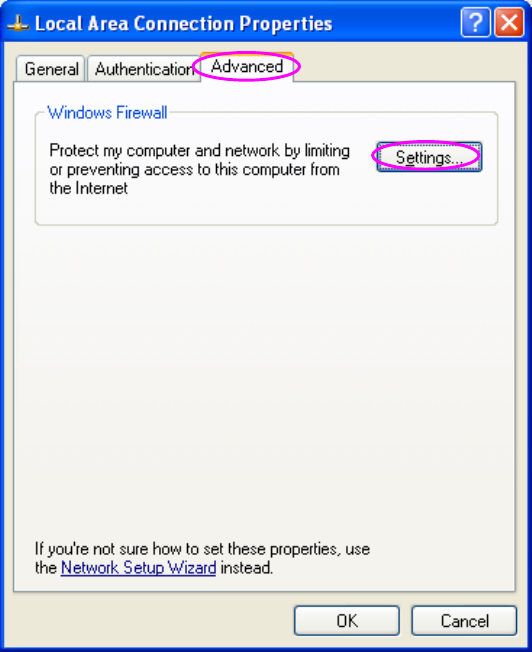Switch to the General tab
The image size is (532, 652).
[x=51, y=69]
